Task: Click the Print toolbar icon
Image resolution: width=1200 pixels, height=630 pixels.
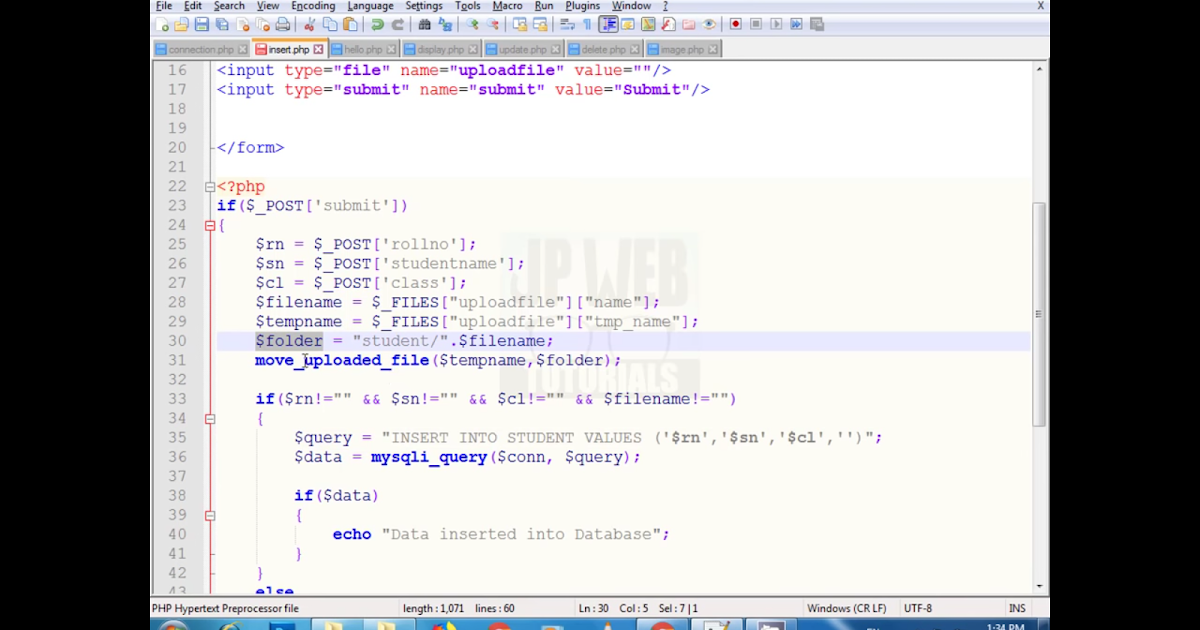Action: (283, 24)
